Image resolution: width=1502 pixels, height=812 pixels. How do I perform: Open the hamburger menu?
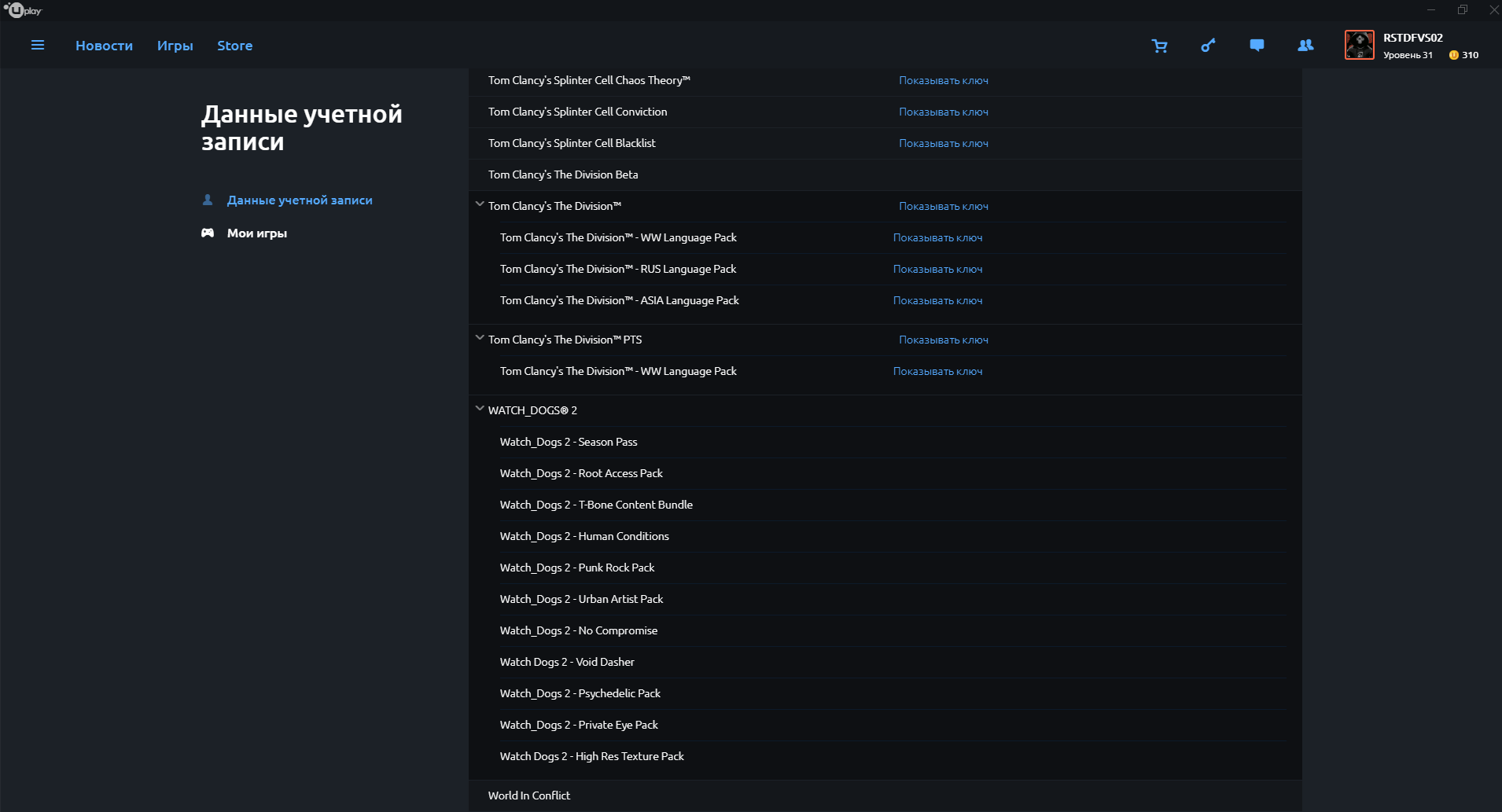38,46
